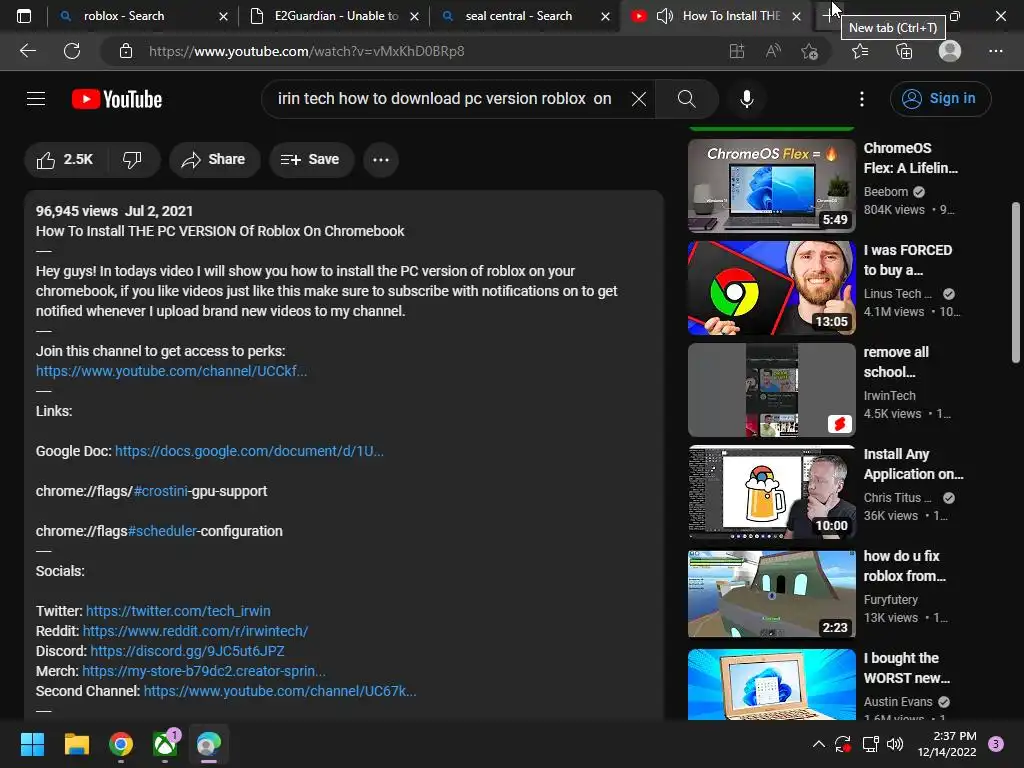The image size is (1024, 768).
Task: Start voice search with microphone icon
Action: pyautogui.click(x=746, y=99)
